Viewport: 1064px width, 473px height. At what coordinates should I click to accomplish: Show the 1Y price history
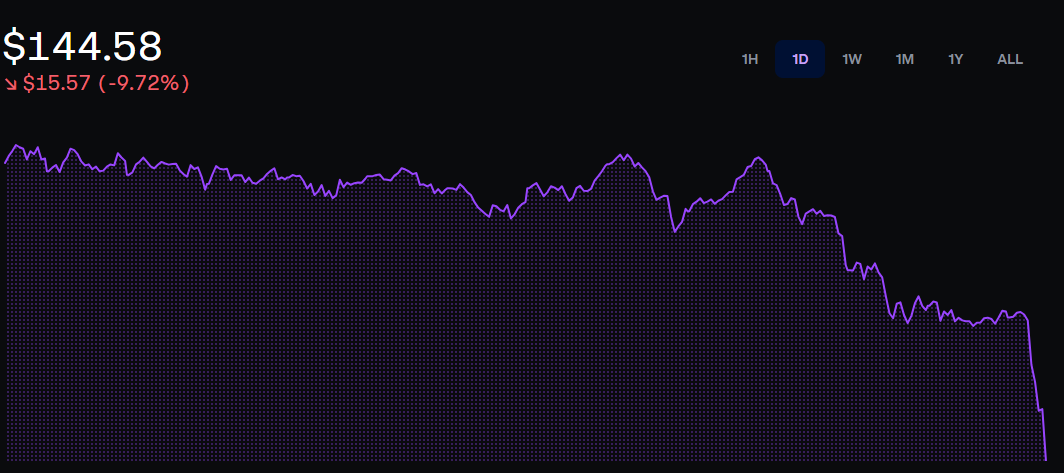click(955, 59)
